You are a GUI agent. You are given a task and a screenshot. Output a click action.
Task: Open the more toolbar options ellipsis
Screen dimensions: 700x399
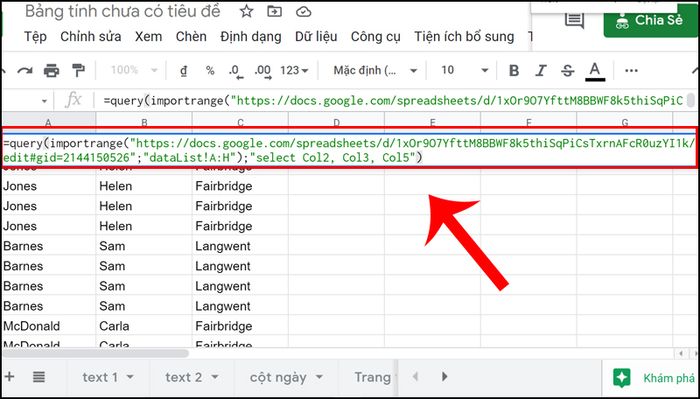[x=631, y=70]
